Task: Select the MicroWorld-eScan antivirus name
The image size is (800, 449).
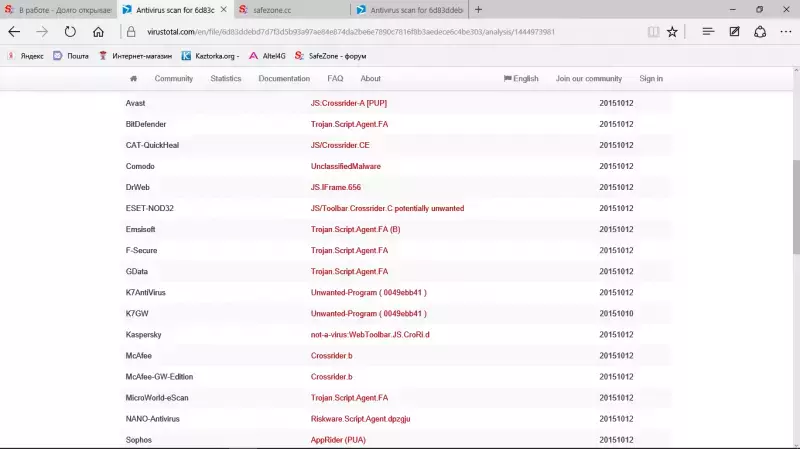Action: click(157, 397)
